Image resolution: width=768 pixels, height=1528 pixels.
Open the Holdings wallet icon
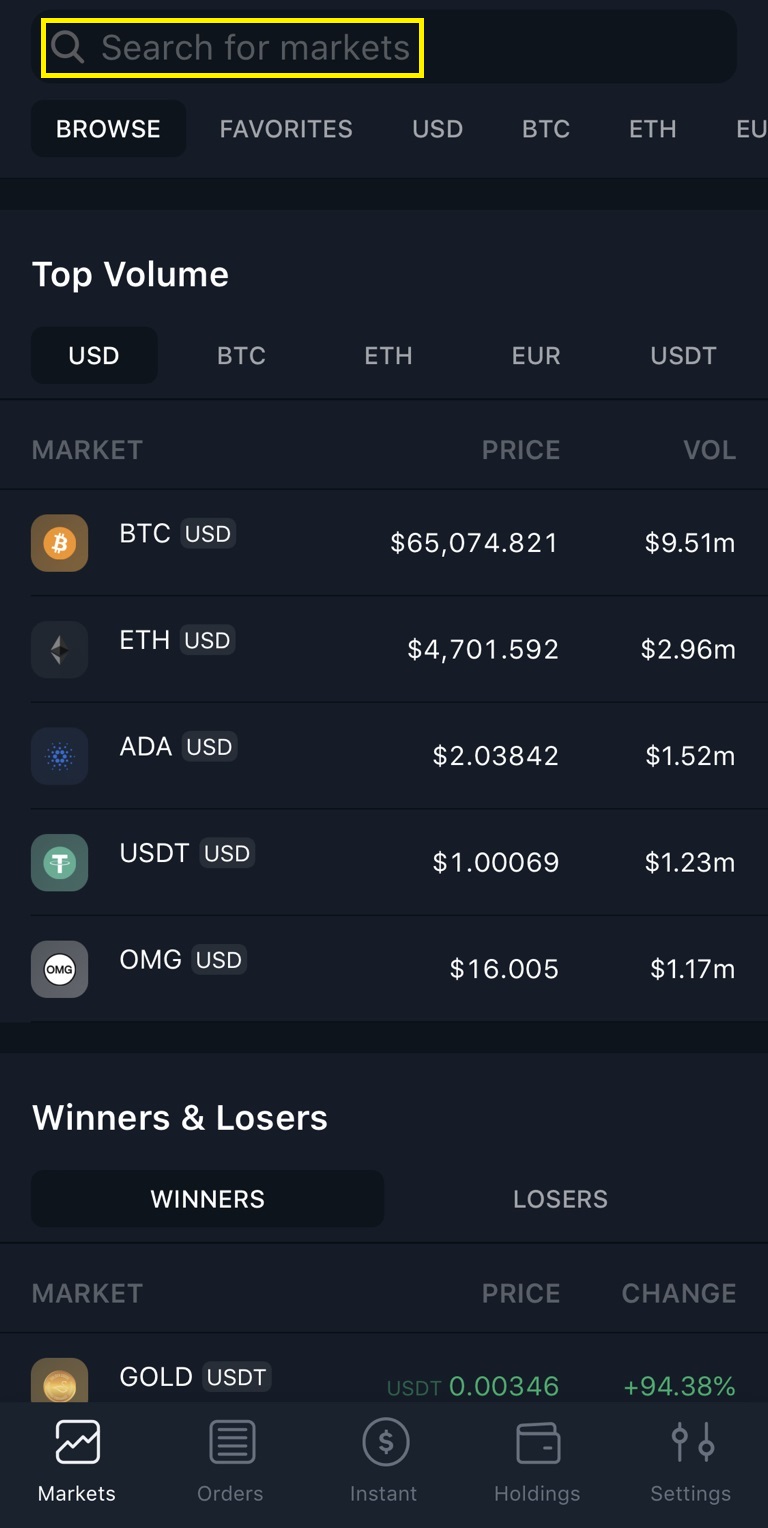coord(537,1443)
